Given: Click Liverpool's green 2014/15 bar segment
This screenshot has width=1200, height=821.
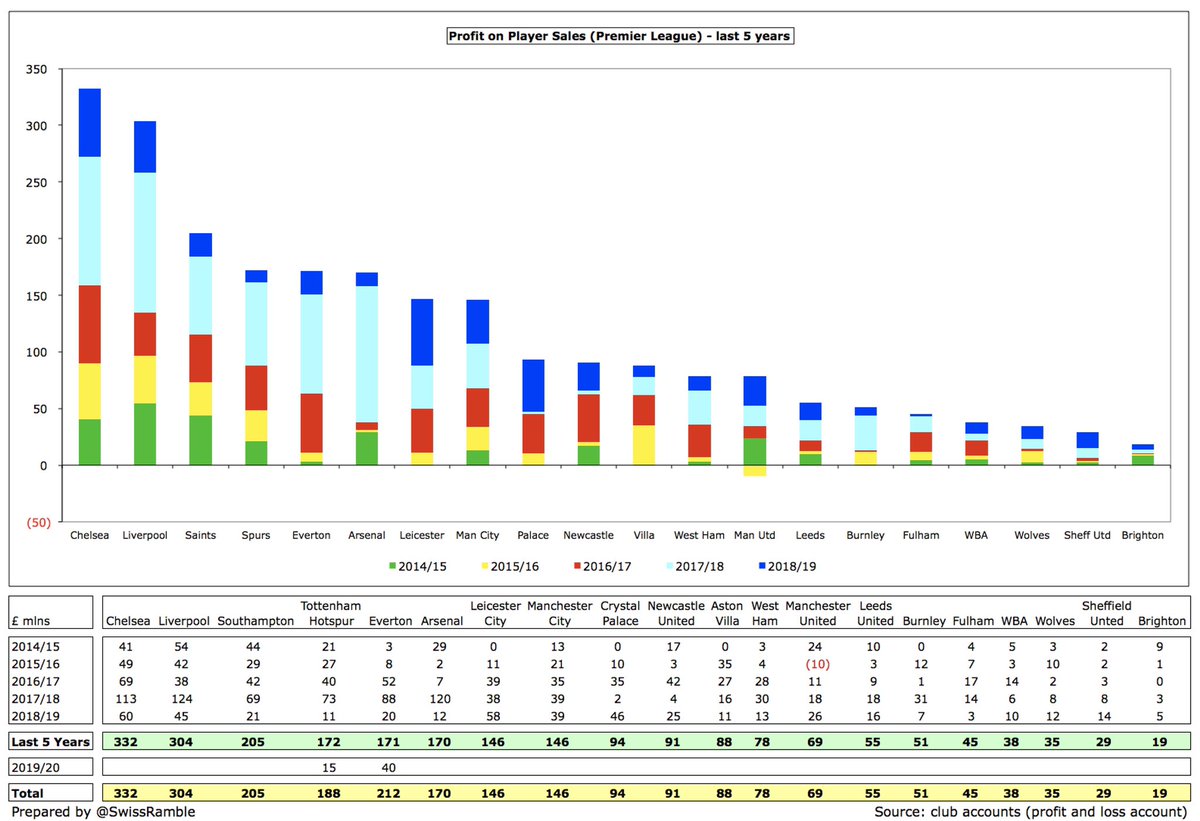Looking at the screenshot, I should tap(146, 434).
